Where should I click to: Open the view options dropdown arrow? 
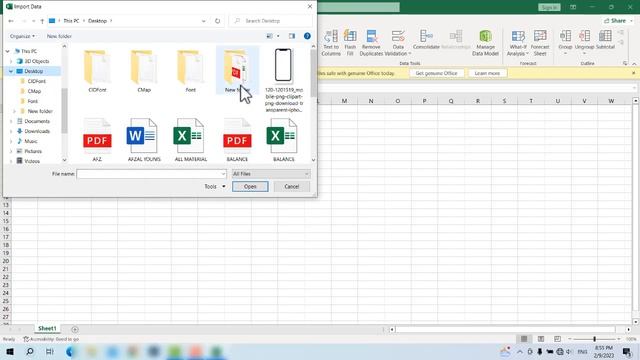[x=278, y=36]
